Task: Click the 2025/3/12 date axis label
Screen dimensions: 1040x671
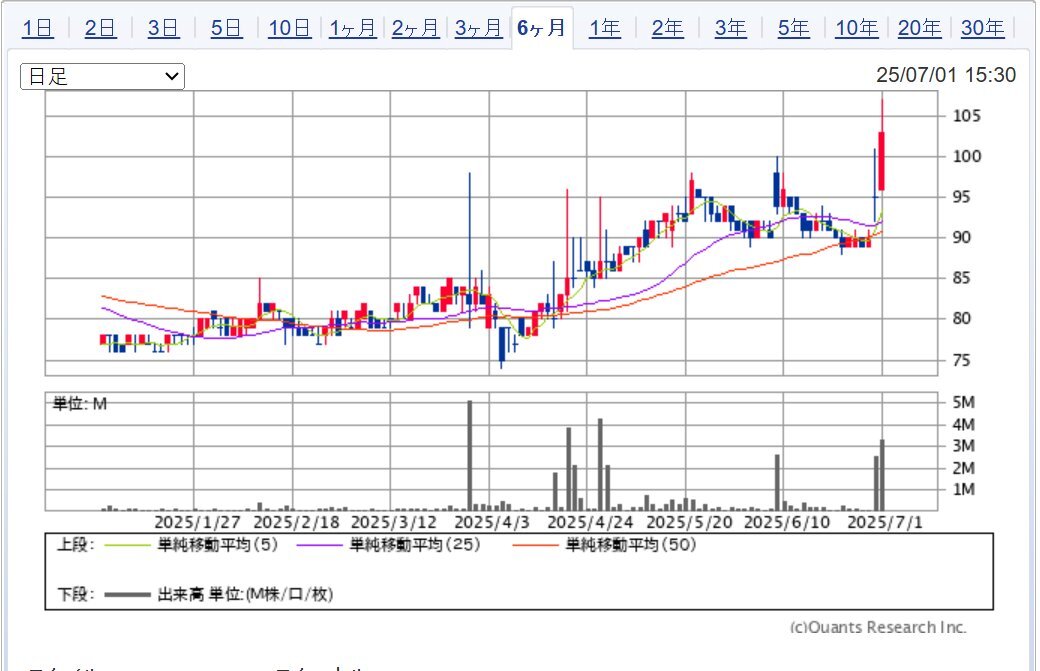Action: pyautogui.click(x=394, y=522)
